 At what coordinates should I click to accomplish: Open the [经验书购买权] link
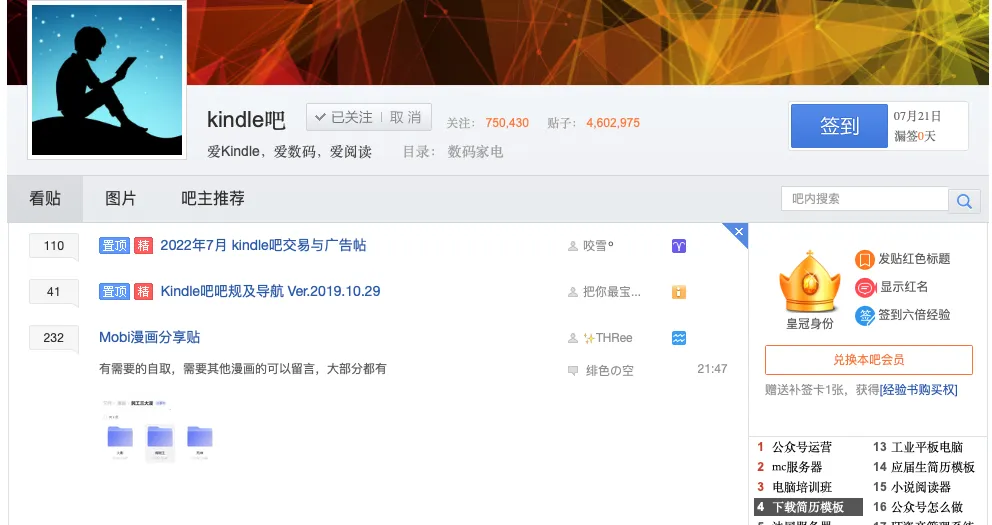pos(919,390)
